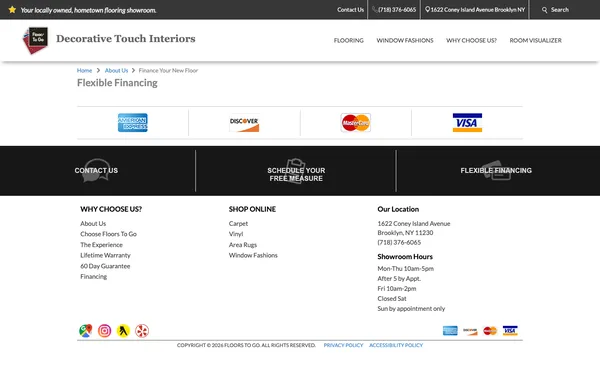Click 'SHOP ONLINE' footer heading
This screenshot has width=600, height=375.
[252, 209]
